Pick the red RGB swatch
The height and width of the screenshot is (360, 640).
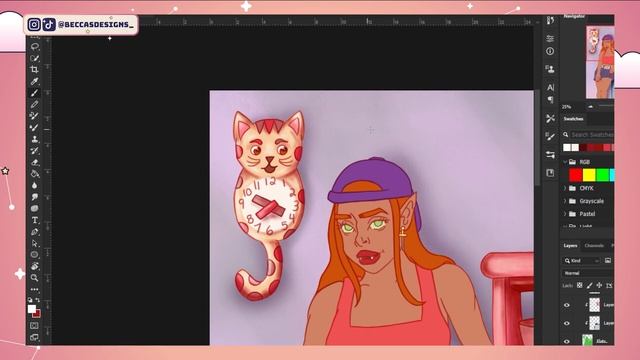tap(576, 175)
